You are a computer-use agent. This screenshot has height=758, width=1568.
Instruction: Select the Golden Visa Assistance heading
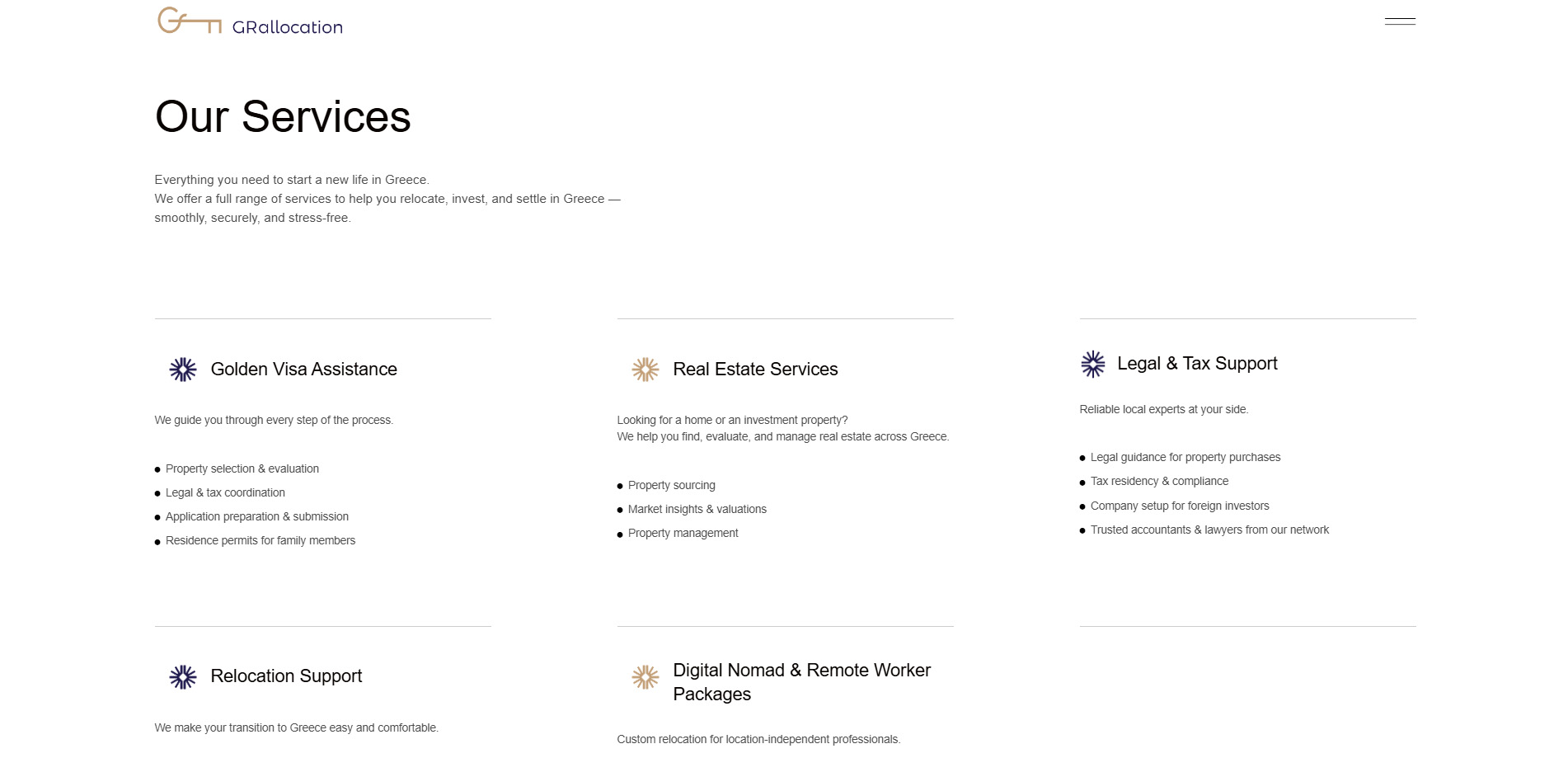point(303,370)
